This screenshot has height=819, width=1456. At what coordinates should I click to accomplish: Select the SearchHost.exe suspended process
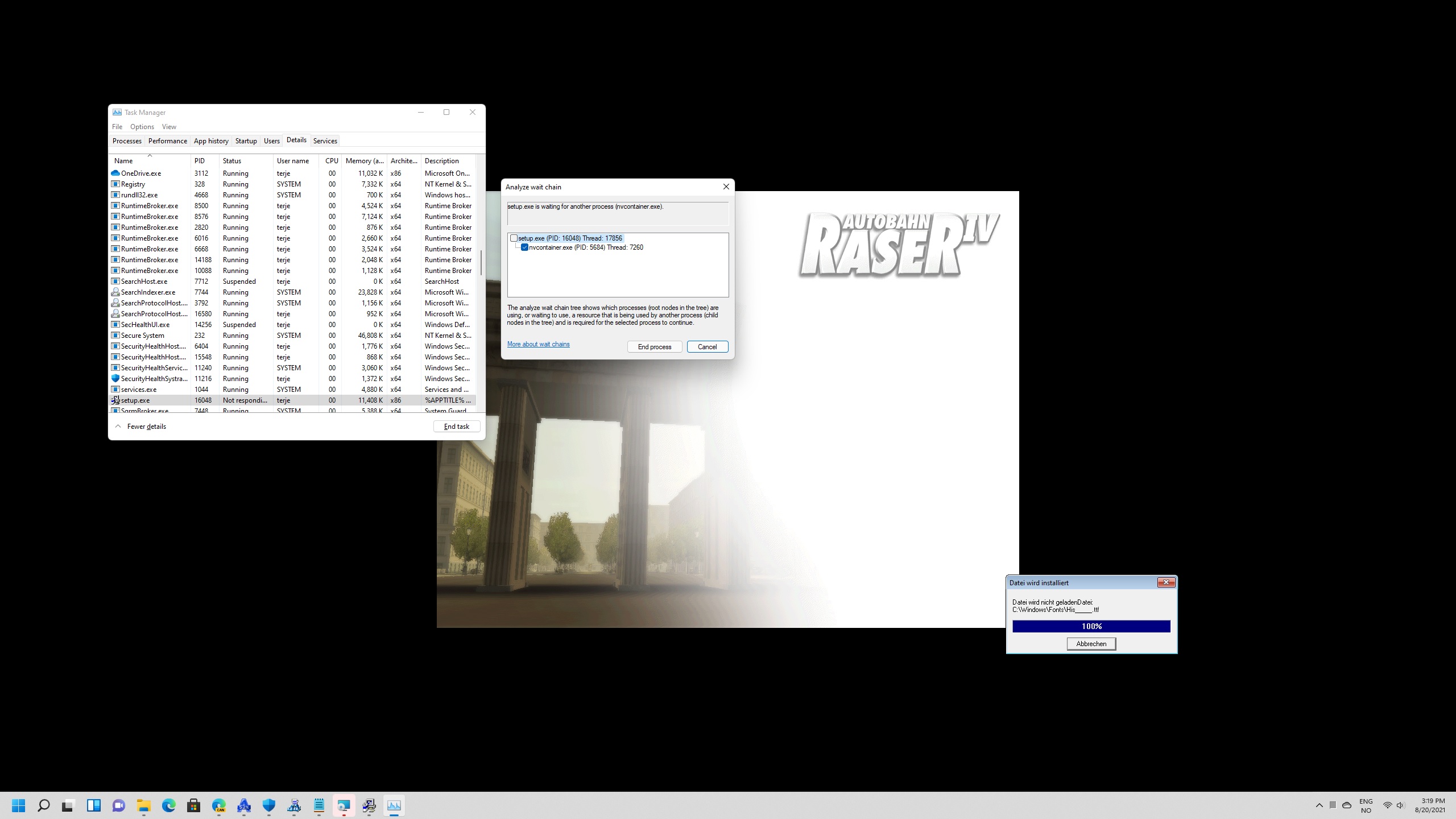(x=293, y=282)
